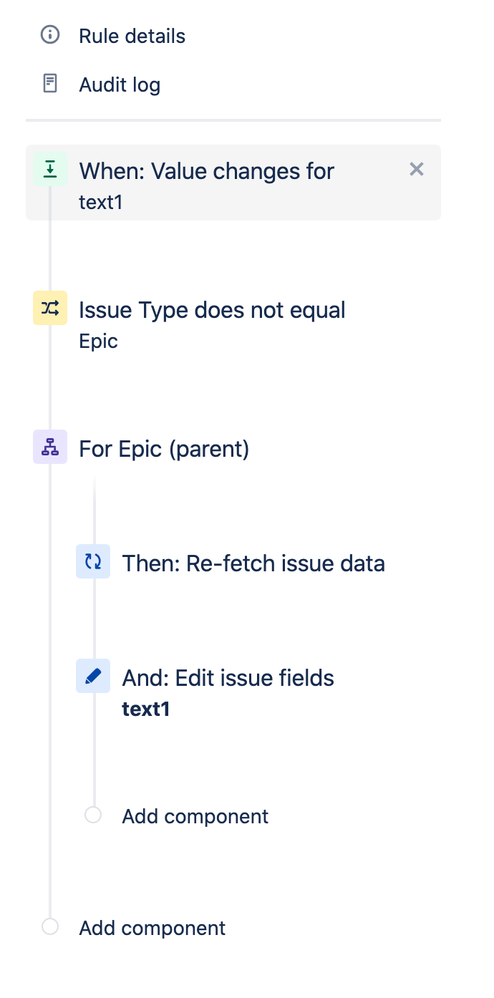Click the bottom 'Add component' link
The height and width of the screenshot is (998, 494).
point(152,928)
